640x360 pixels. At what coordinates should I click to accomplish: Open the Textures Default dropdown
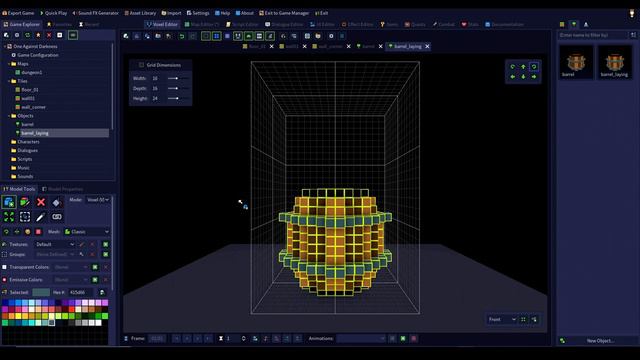pos(54,244)
